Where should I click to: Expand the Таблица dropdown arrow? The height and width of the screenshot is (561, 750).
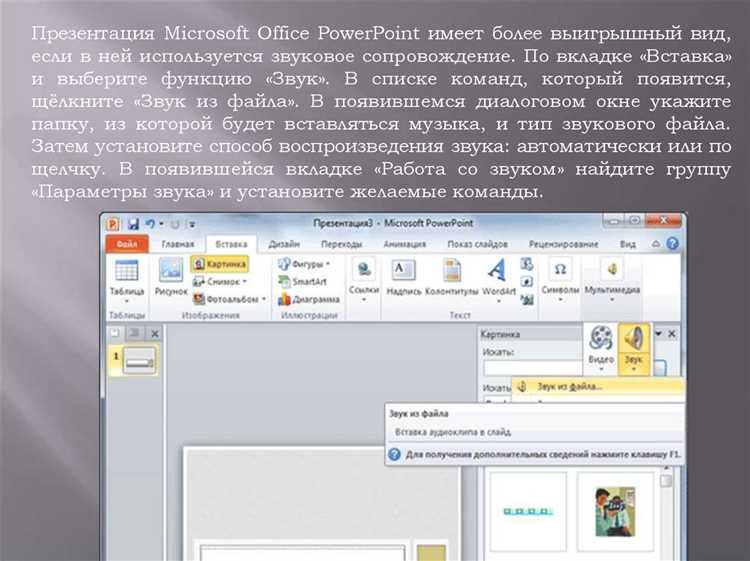[x=127, y=301]
